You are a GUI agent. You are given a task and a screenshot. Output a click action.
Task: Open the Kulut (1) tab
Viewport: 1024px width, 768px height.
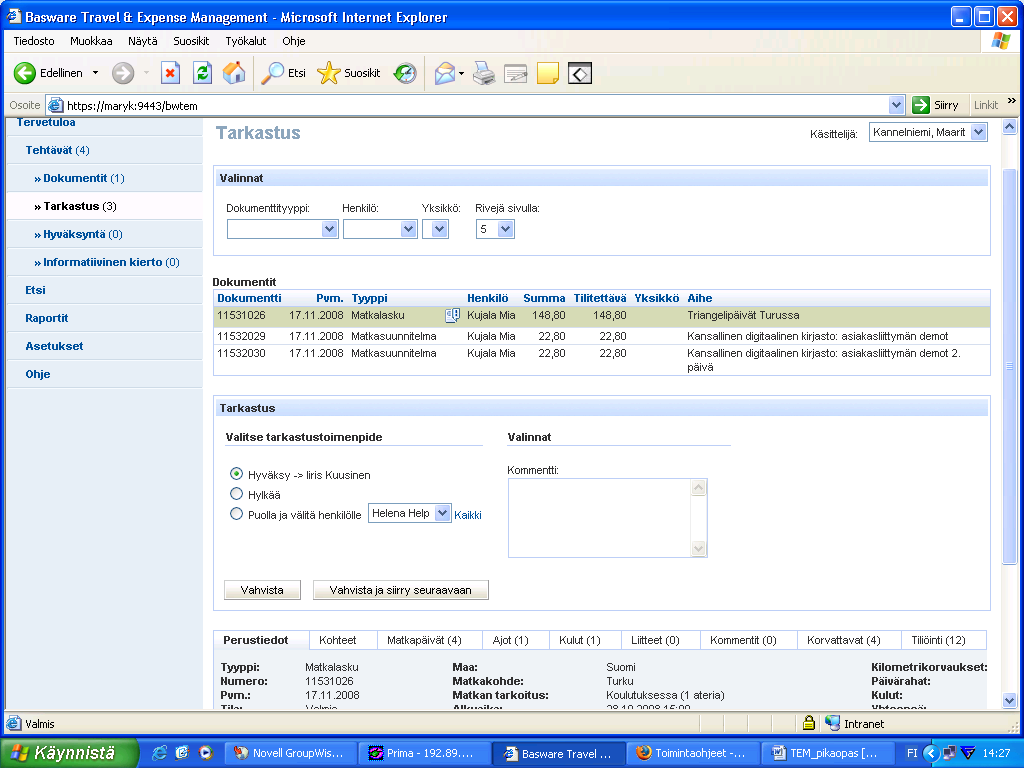pyautogui.click(x=579, y=640)
